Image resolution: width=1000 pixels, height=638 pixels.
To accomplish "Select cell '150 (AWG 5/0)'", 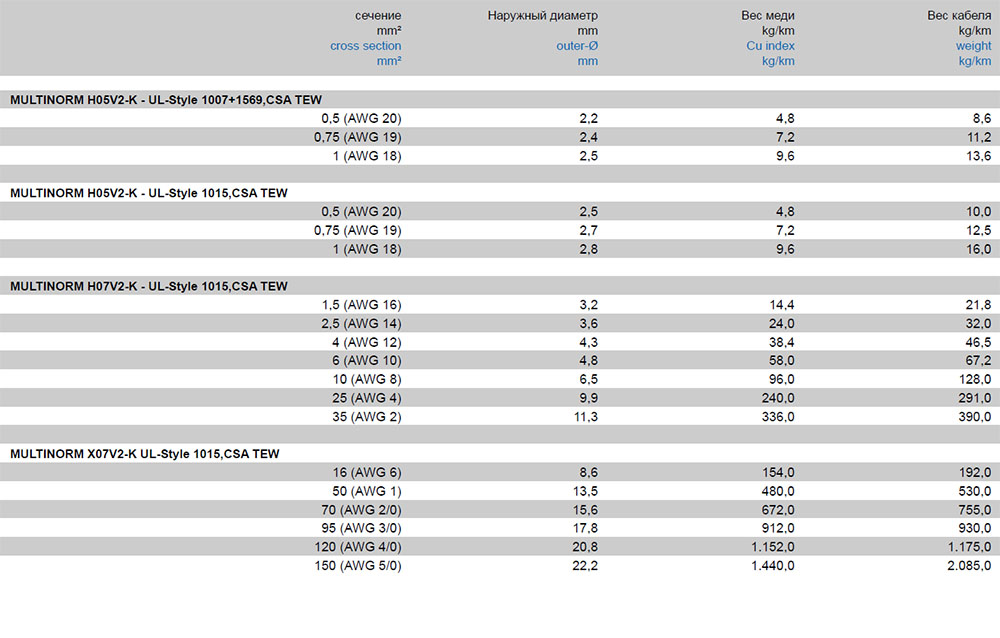I will coord(358,565).
